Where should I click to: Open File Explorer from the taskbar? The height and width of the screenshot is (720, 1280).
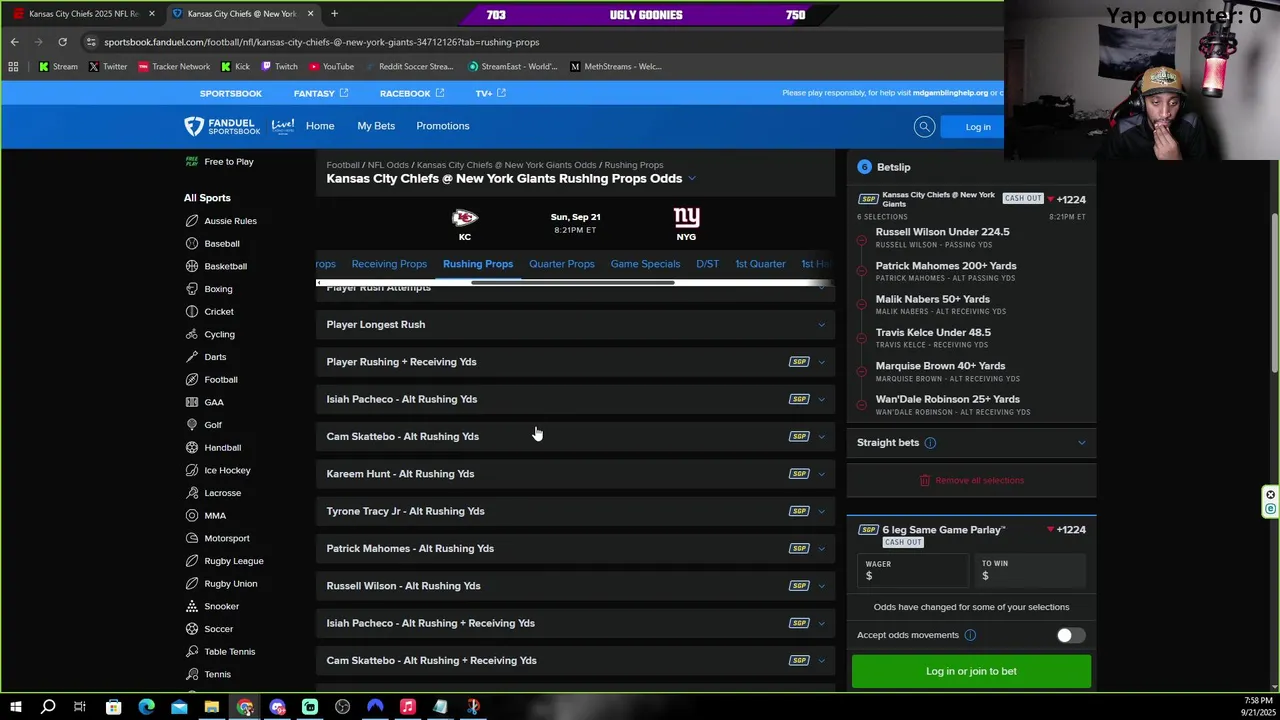(212, 707)
